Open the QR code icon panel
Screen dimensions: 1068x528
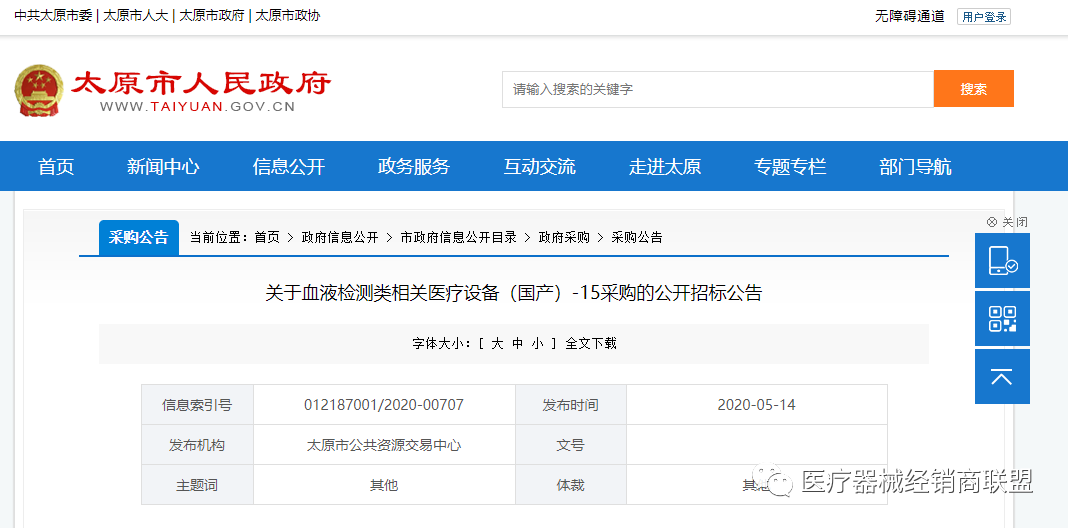point(1002,319)
